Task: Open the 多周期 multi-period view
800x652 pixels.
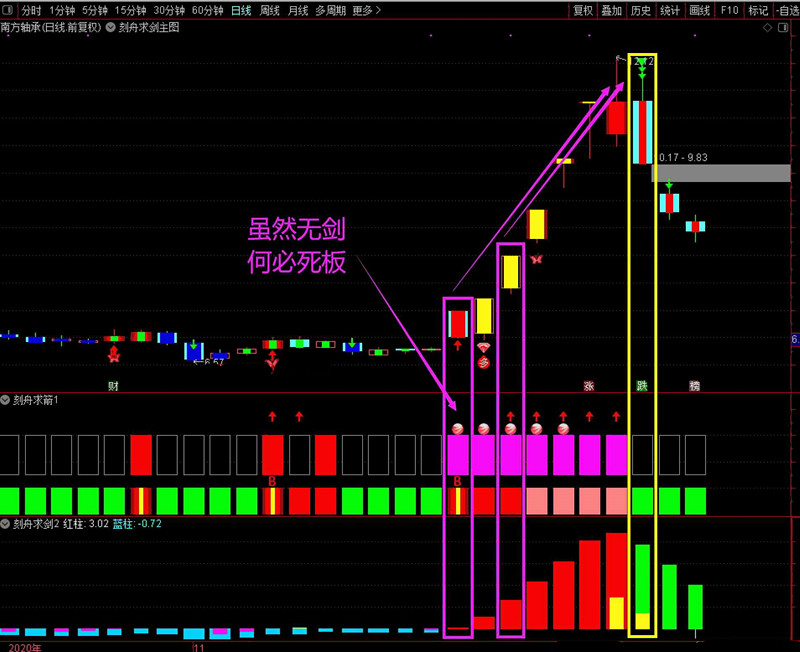Action: point(331,10)
